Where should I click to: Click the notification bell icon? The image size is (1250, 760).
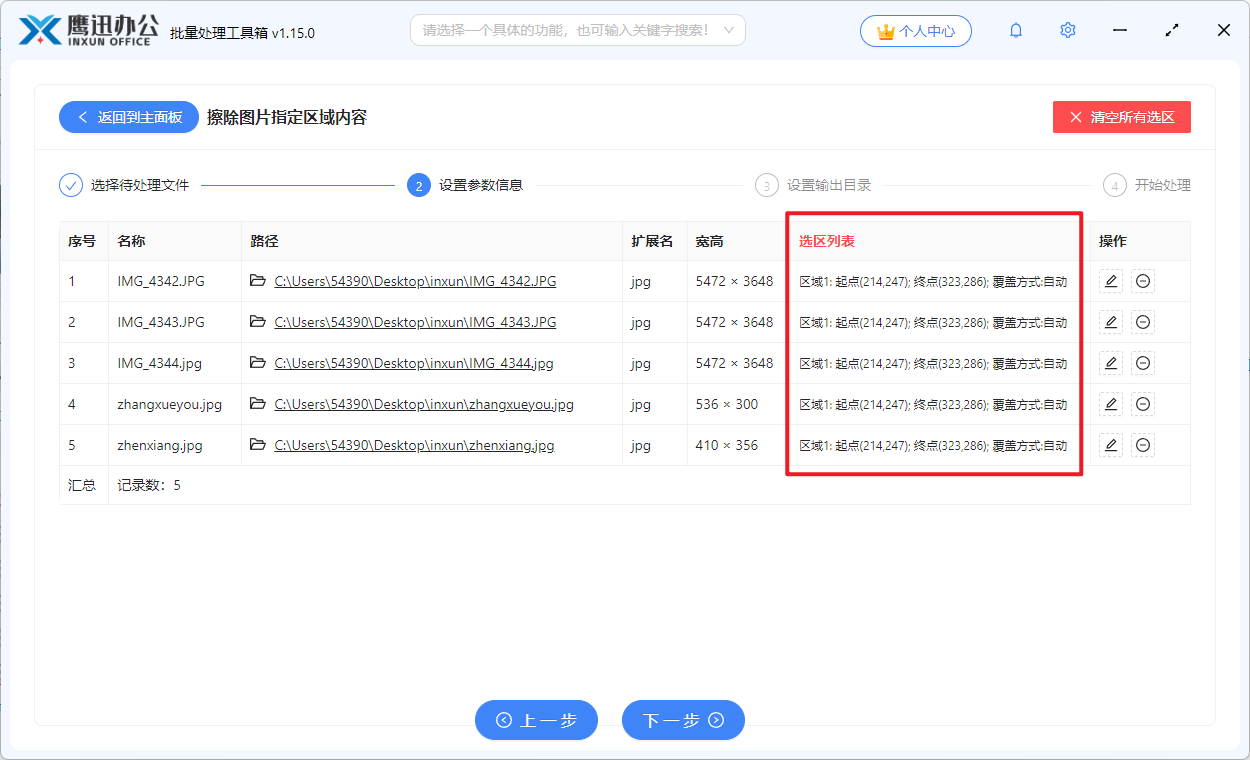click(x=1015, y=30)
